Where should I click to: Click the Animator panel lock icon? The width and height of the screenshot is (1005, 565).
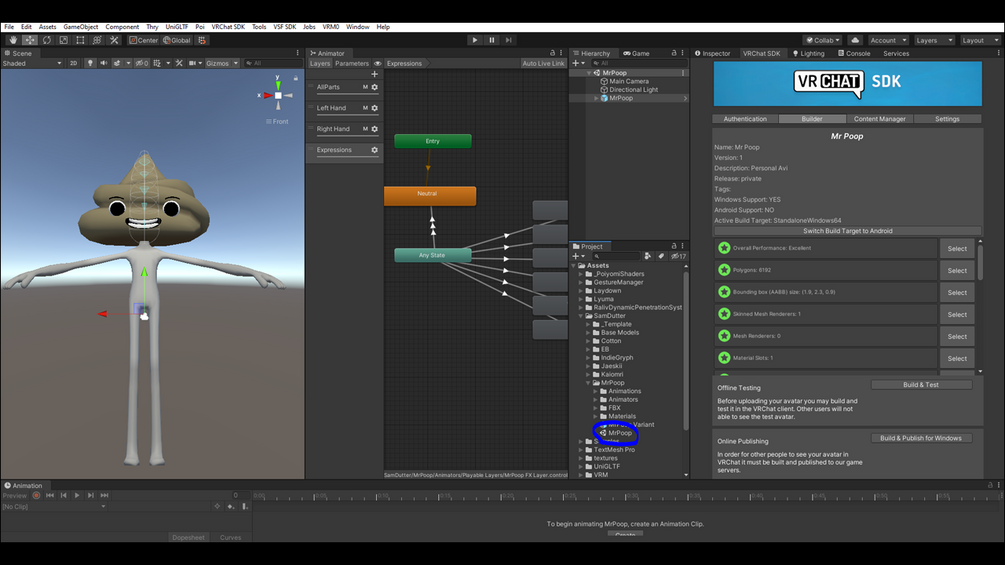552,53
